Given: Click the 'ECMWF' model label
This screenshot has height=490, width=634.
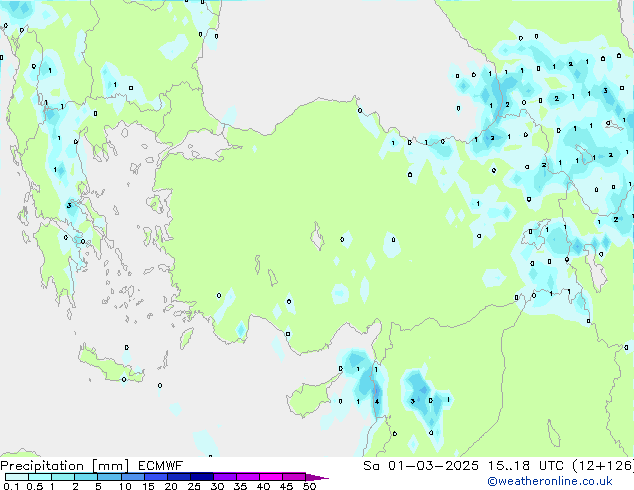Looking at the screenshot, I should click(x=160, y=466).
